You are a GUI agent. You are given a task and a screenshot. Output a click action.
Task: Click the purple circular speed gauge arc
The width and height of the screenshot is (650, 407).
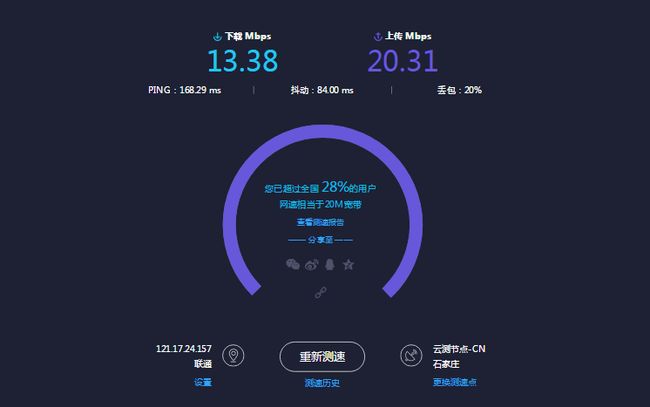pos(323,132)
